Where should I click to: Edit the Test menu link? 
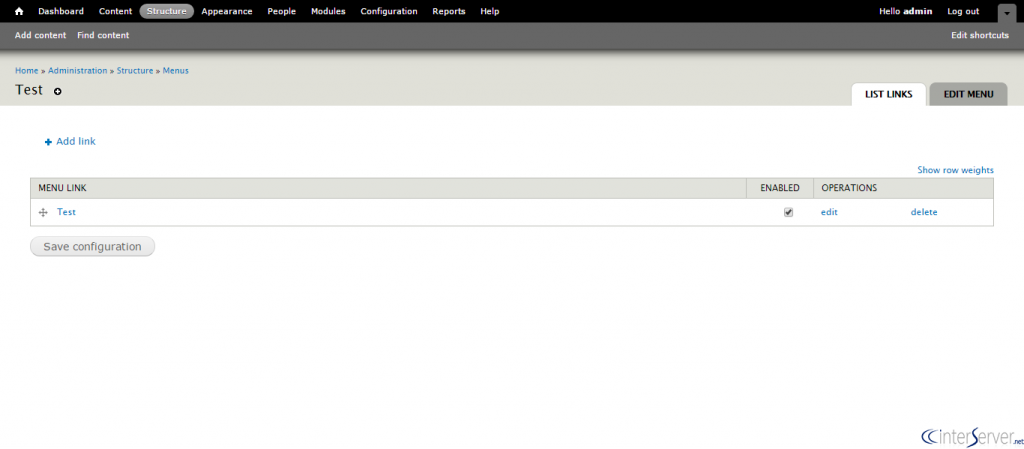click(x=829, y=212)
